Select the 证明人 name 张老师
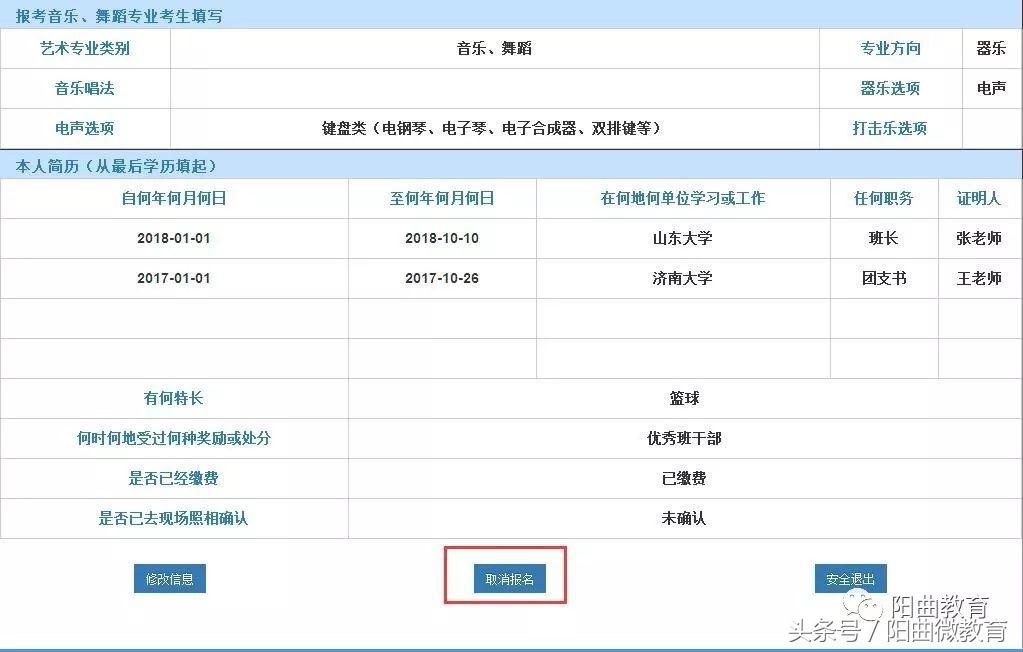 (x=979, y=238)
